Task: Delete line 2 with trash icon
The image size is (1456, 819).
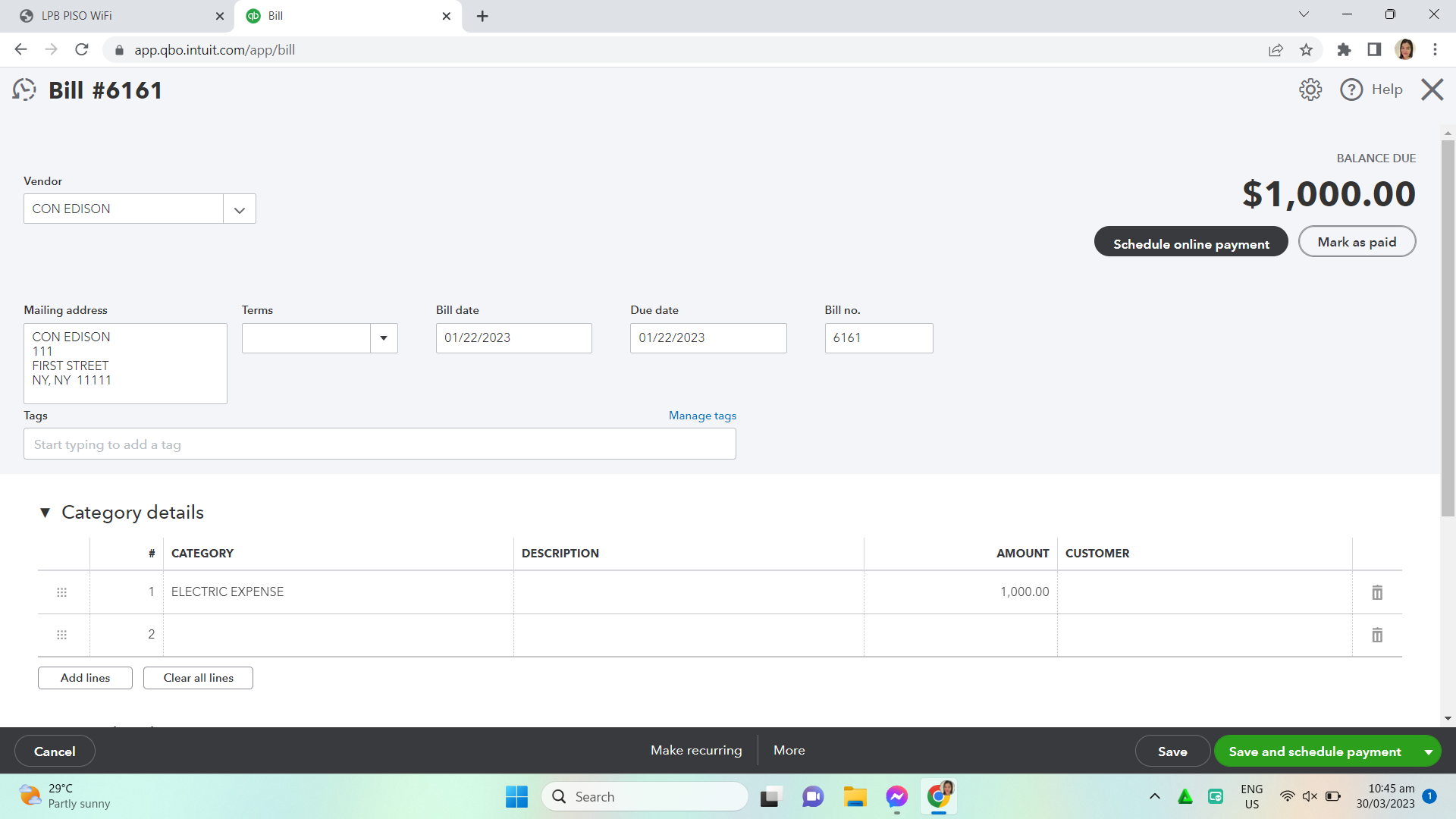Action: point(1377,635)
